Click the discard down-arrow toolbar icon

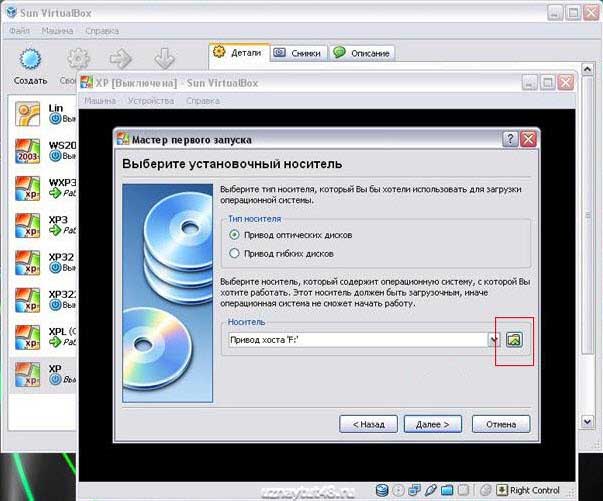pyautogui.click(x=165, y=58)
